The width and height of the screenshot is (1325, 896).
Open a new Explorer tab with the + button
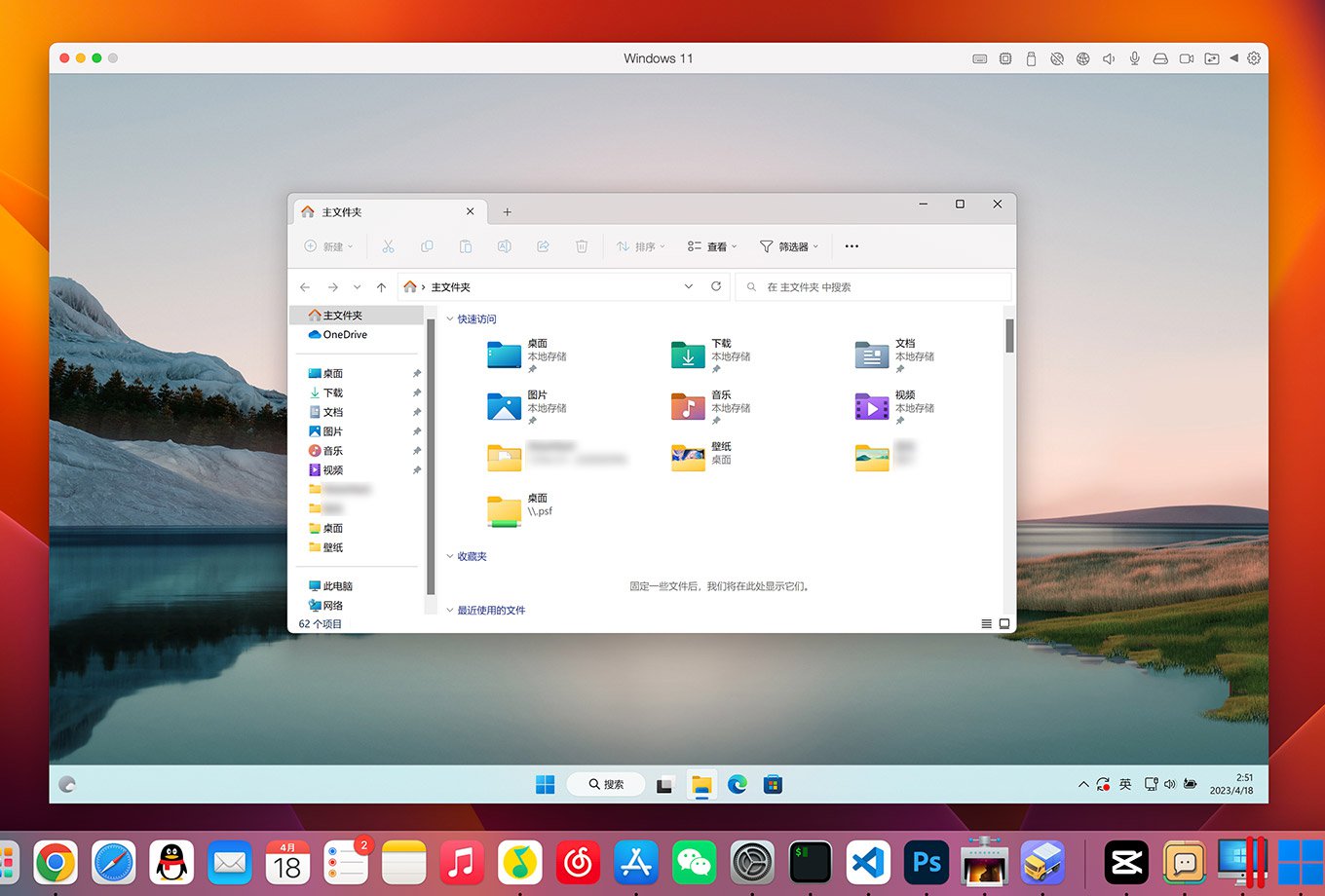coord(507,211)
